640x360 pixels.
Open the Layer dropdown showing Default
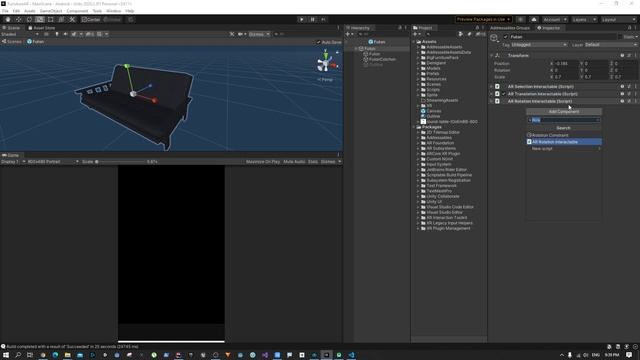click(611, 45)
